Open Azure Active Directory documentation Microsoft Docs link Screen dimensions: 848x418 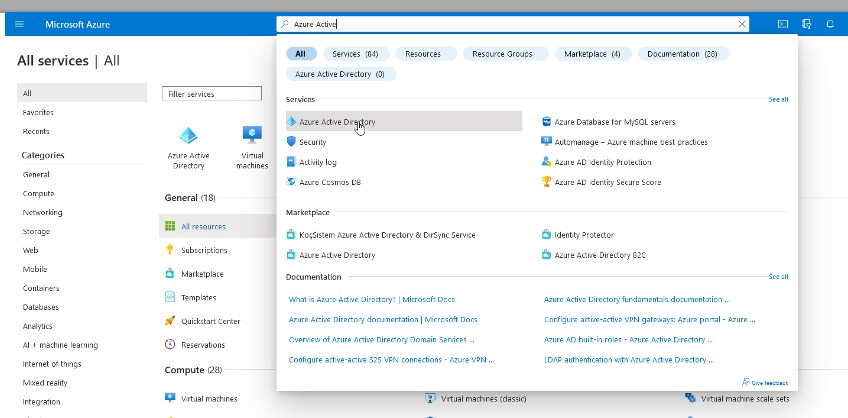click(383, 319)
